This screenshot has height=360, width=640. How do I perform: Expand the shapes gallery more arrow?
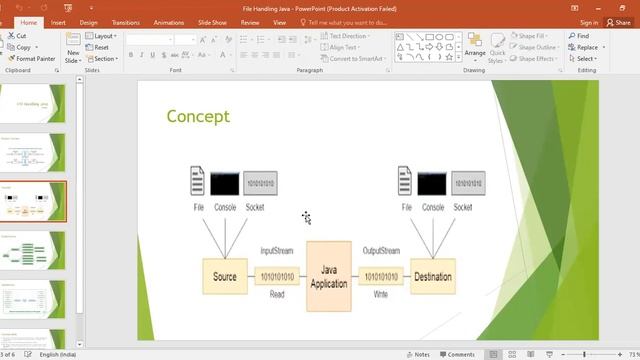coord(458,58)
